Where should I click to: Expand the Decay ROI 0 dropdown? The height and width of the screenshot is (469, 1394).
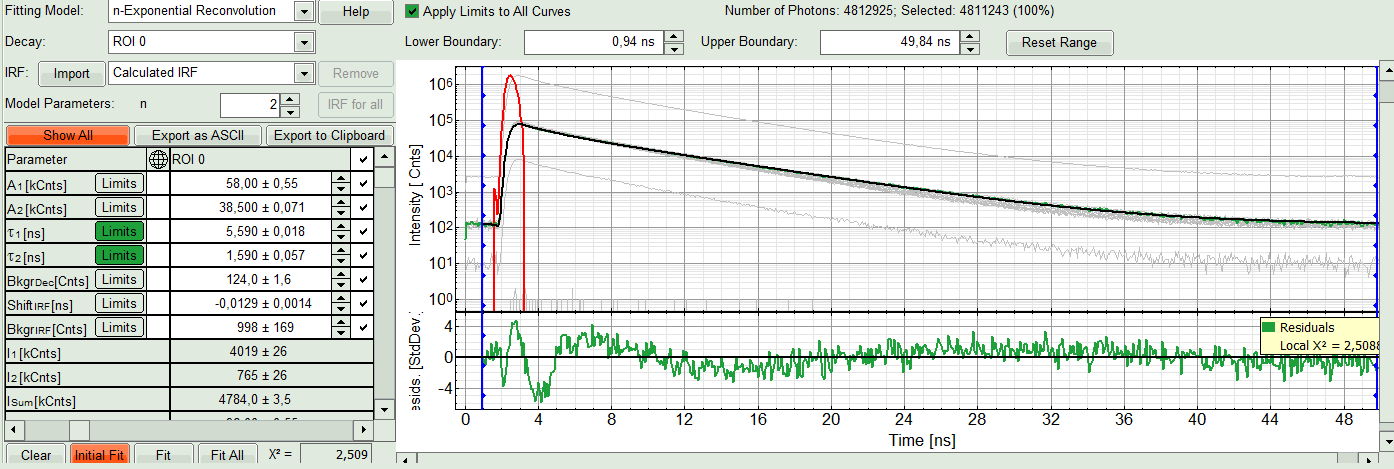pyautogui.click(x=304, y=42)
